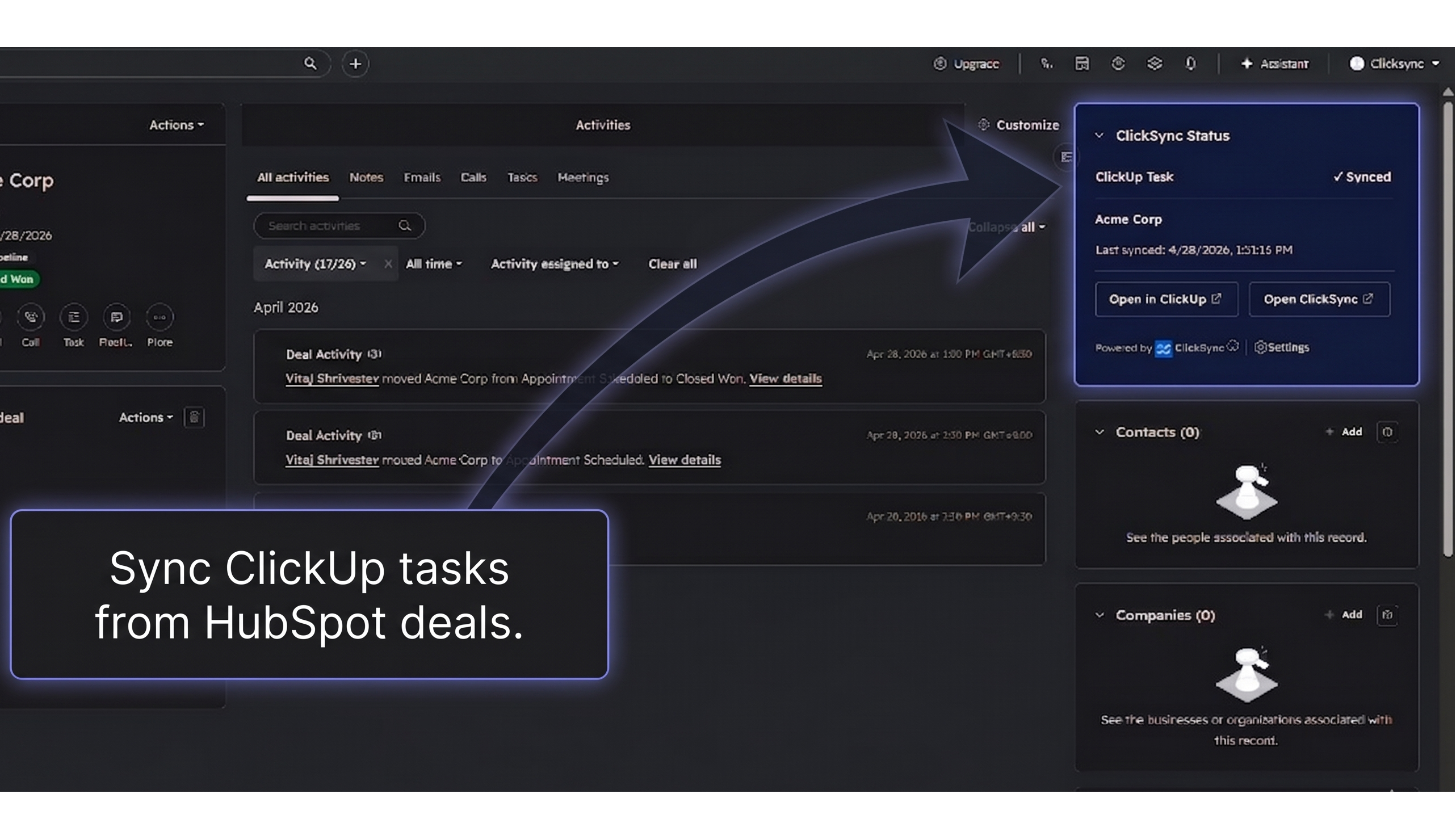This screenshot has height=819, width=1456.
Task: Open the deal Actions dropdown at top left
Action: click(177, 125)
